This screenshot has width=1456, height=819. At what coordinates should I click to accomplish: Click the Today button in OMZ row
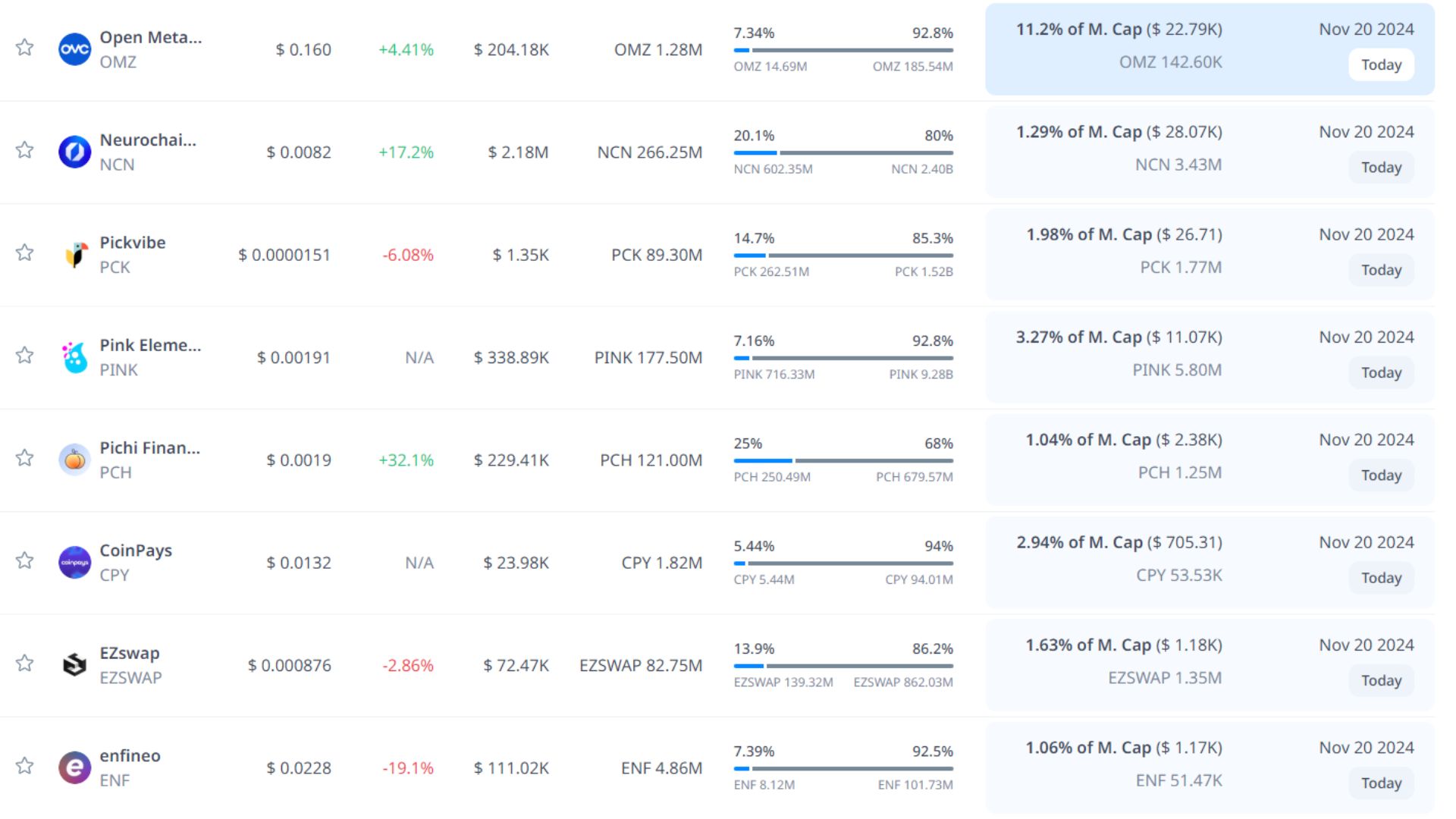coord(1380,65)
